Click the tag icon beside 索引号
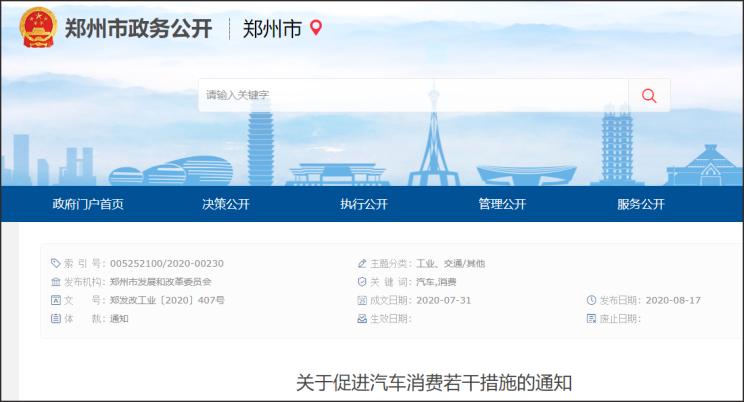 coord(56,264)
